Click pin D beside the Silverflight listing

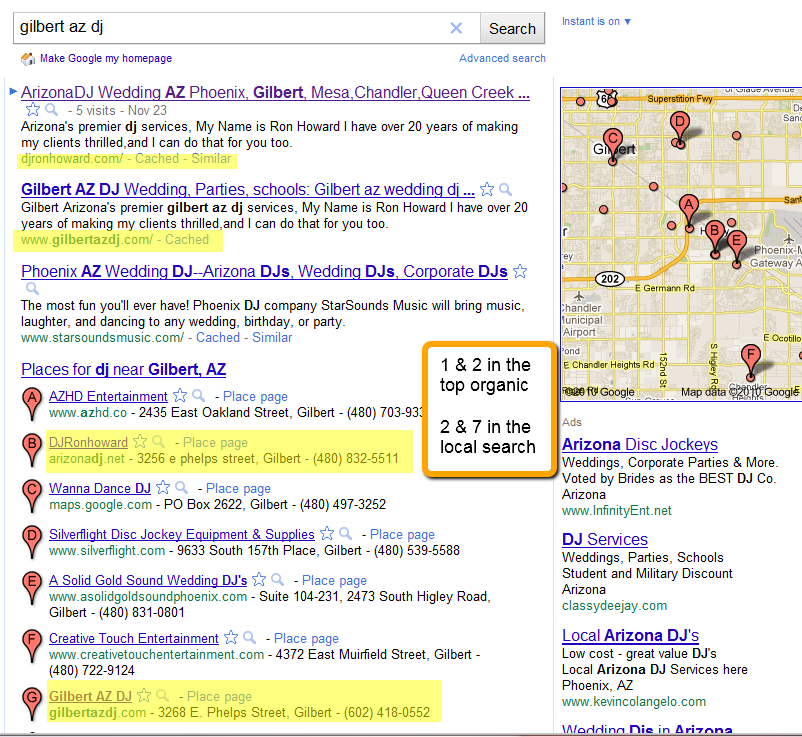pyautogui.click(x=32, y=542)
